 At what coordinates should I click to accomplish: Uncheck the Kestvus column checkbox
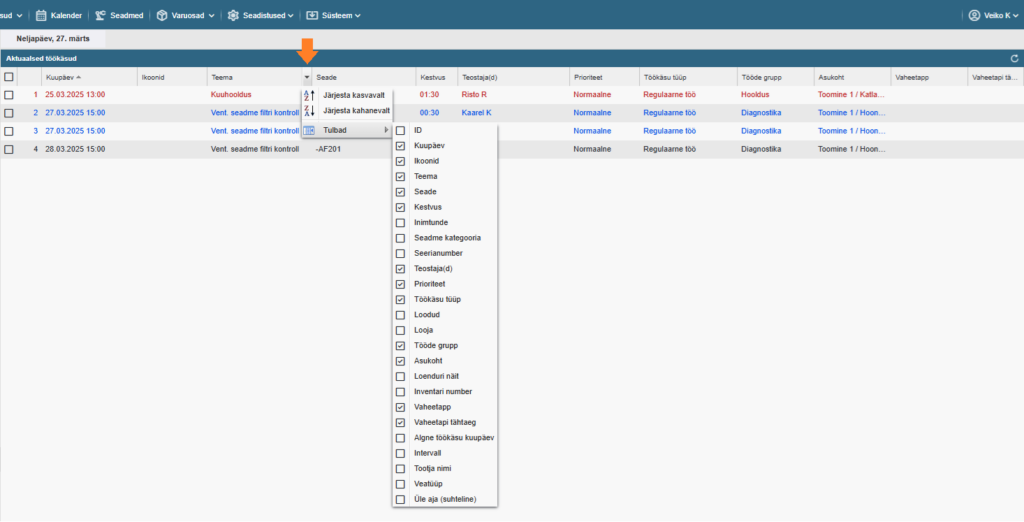click(401, 207)
